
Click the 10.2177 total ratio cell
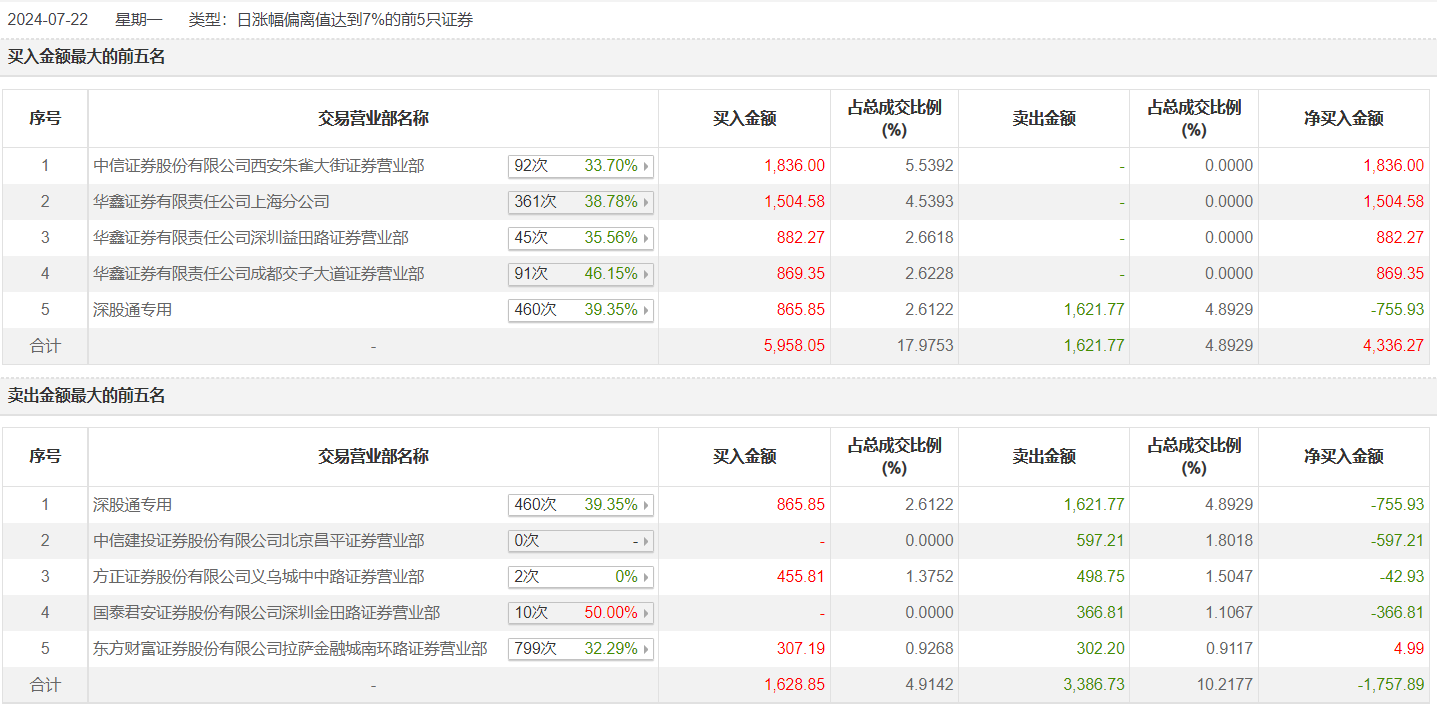click(x=1225, y=685)
